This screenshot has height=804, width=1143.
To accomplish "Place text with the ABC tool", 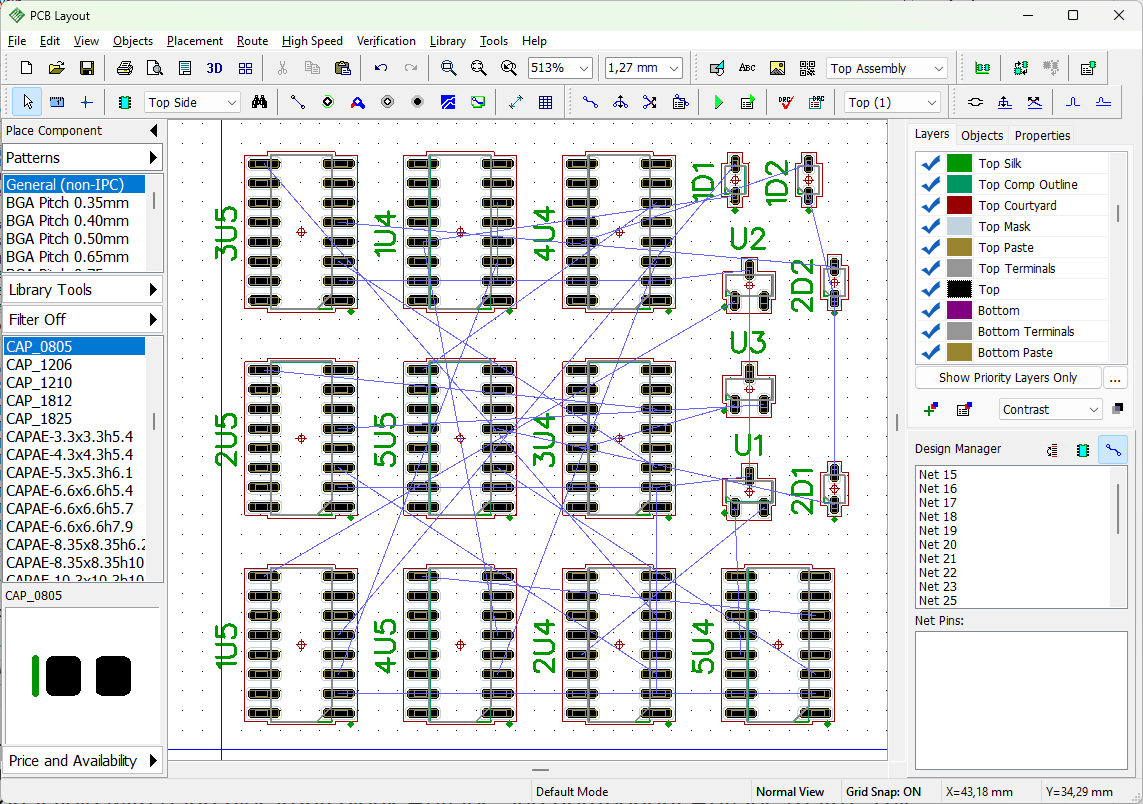I will click(x=747, y=68).
